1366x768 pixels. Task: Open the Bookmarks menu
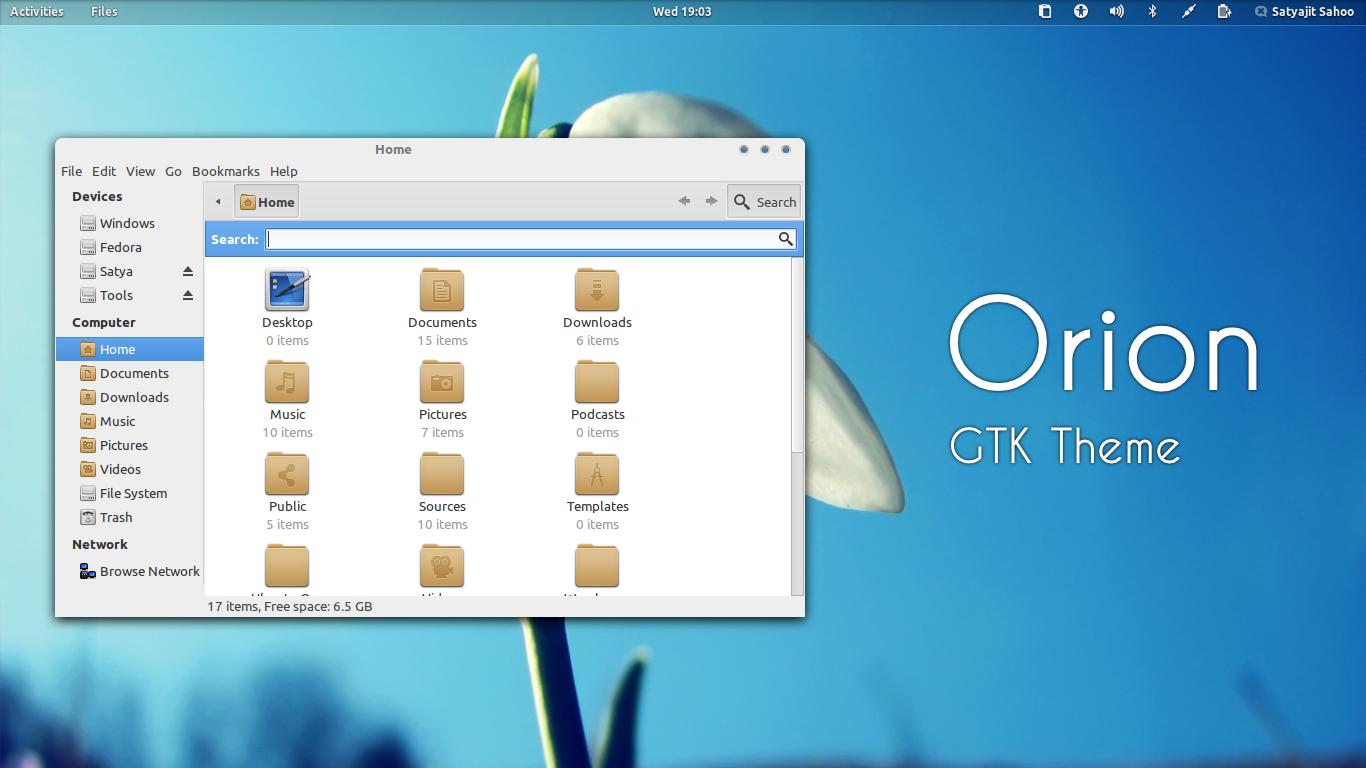[225, 171]
